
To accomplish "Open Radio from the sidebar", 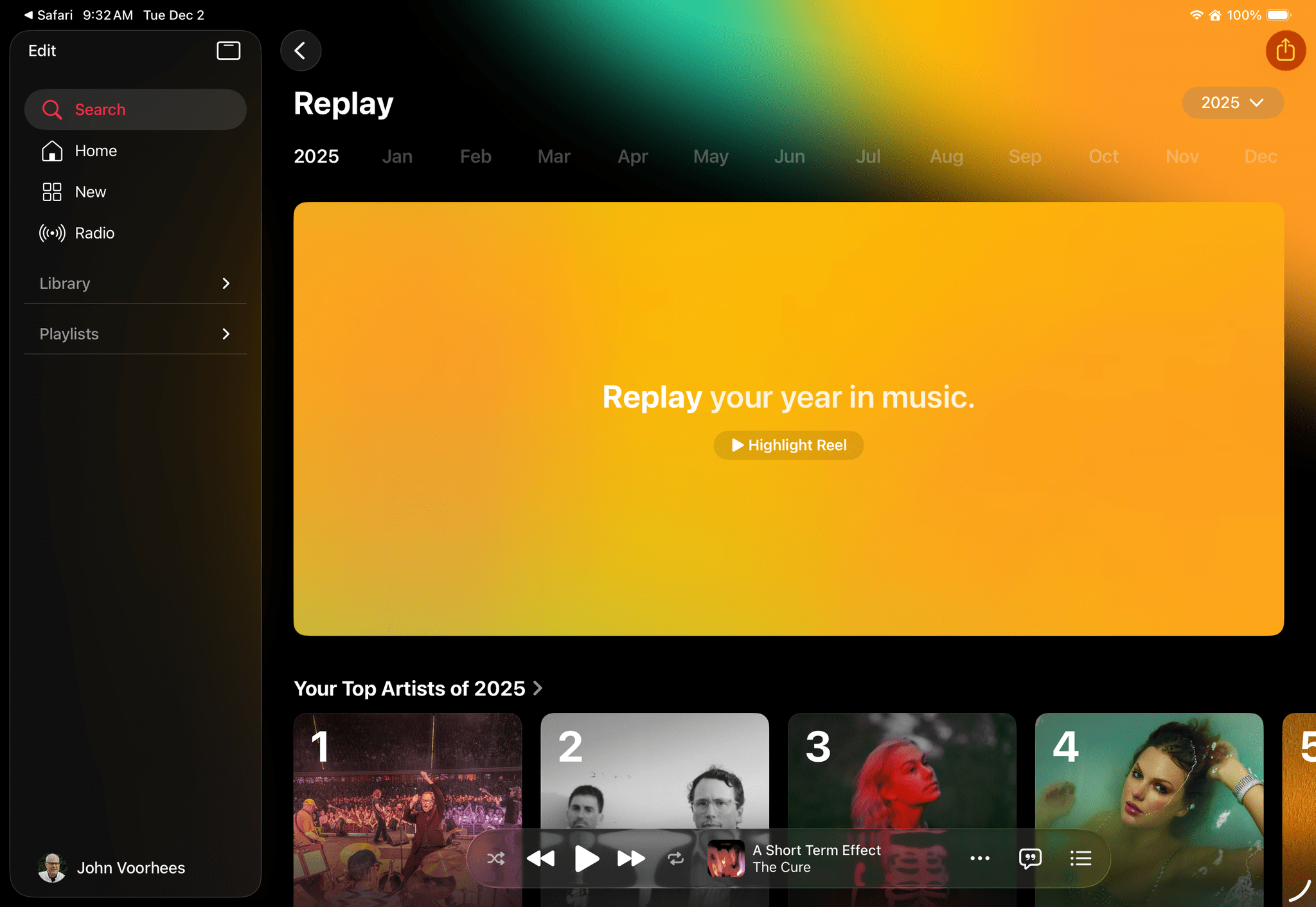I will pos(94,233).
